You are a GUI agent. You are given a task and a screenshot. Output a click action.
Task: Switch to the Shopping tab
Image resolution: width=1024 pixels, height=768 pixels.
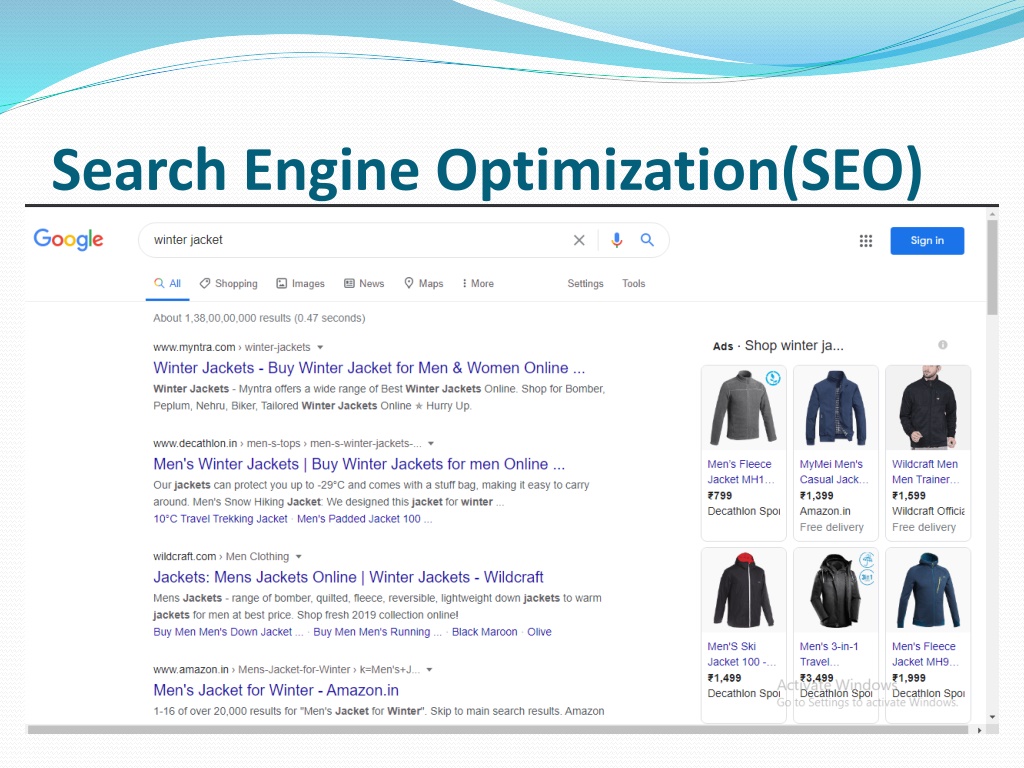pyautogui.click(x=229, y=283)
